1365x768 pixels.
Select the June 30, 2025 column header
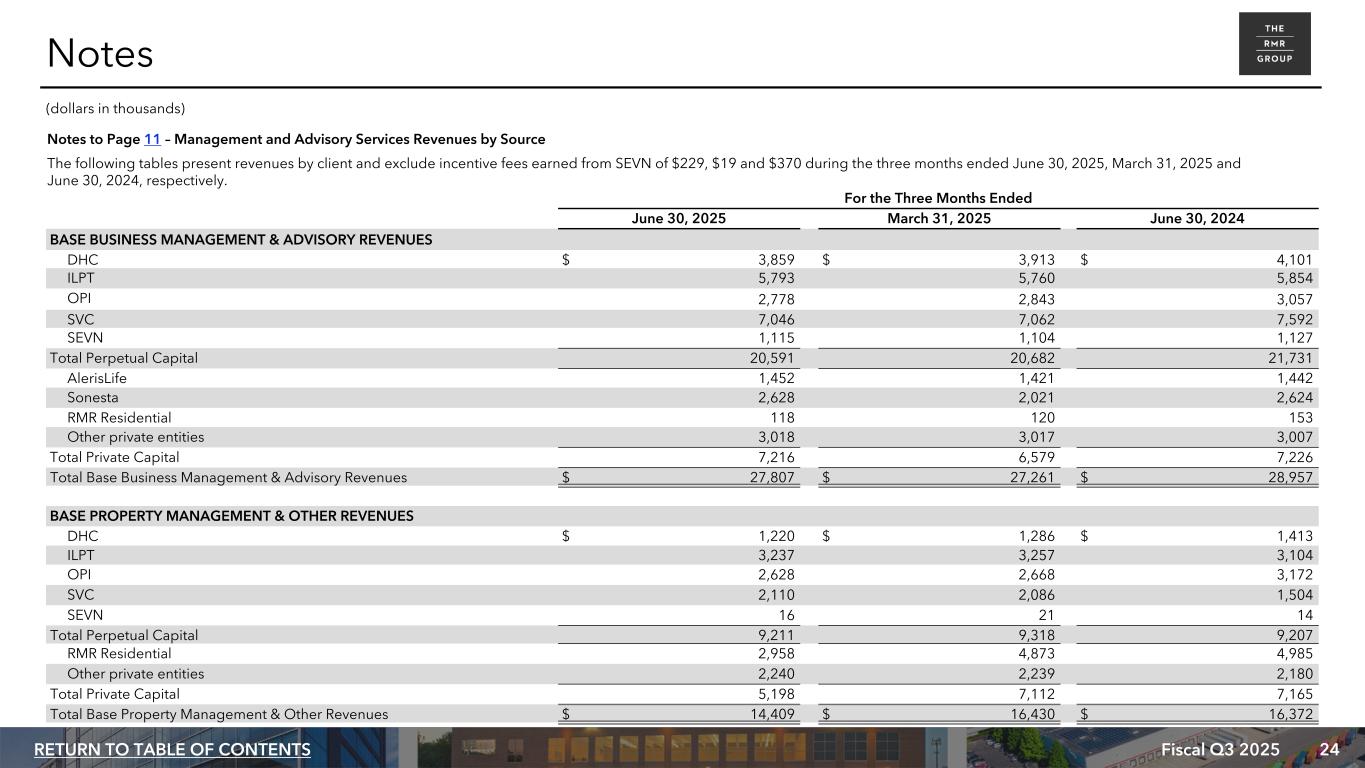679,219
